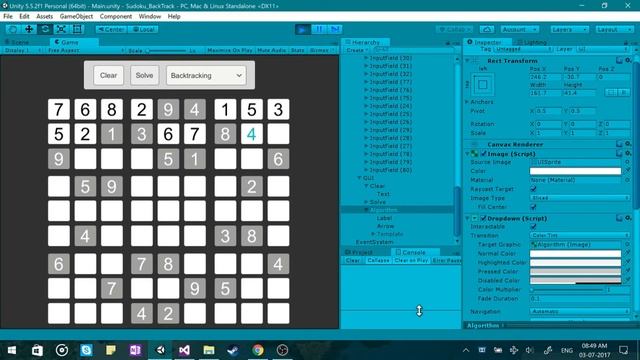Open the Layout dropdown
The image size is (640, 360).
(613, 29)
